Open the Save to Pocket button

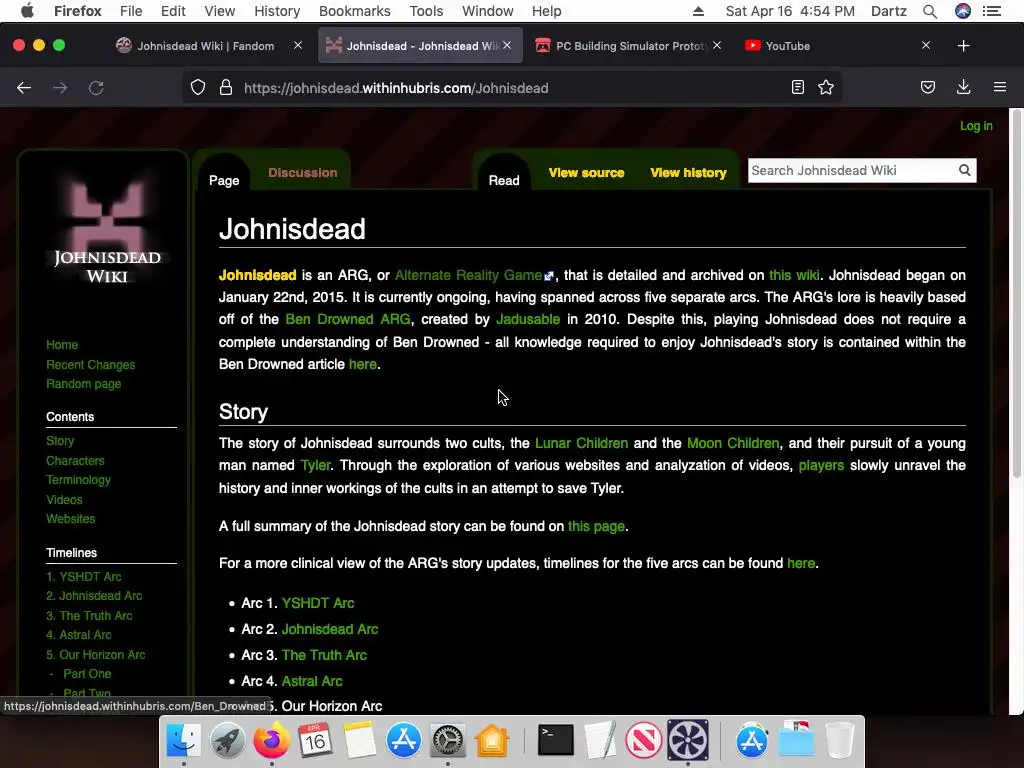pos(928,88)
